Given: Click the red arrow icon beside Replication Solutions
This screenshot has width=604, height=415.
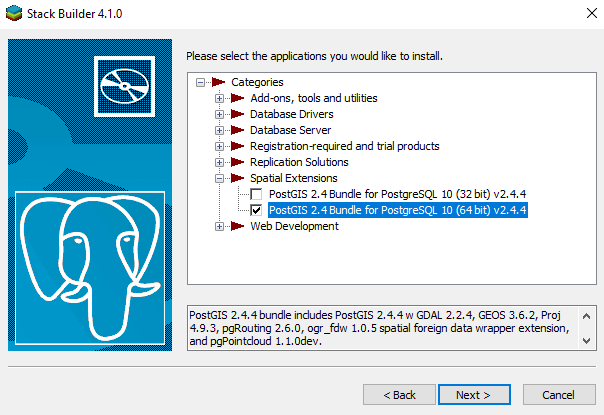Looking at the screenshot, I should tap(238, 162).
